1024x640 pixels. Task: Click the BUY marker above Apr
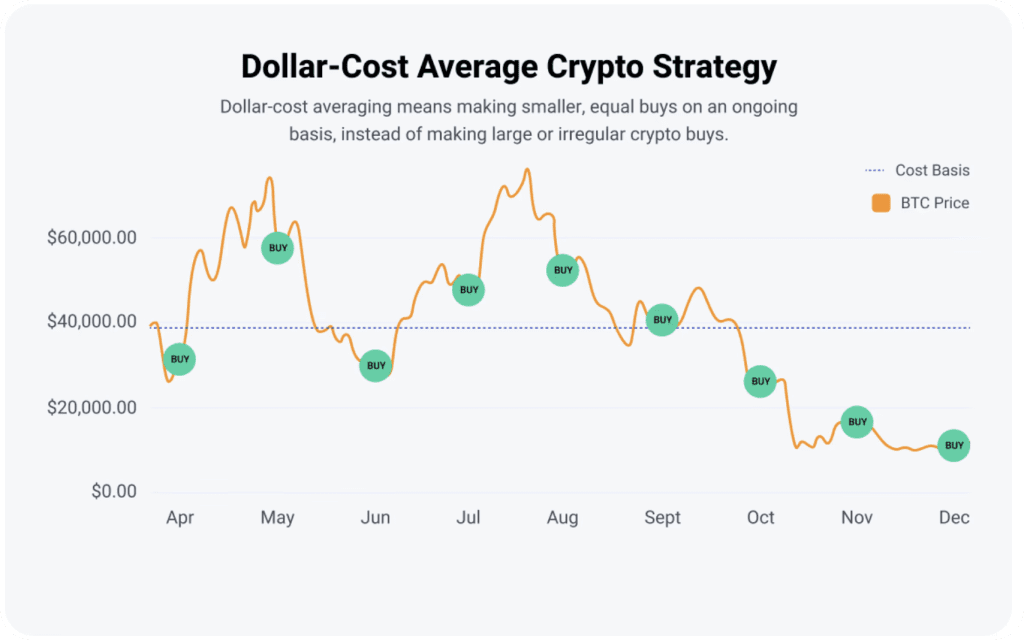[179, 359]
